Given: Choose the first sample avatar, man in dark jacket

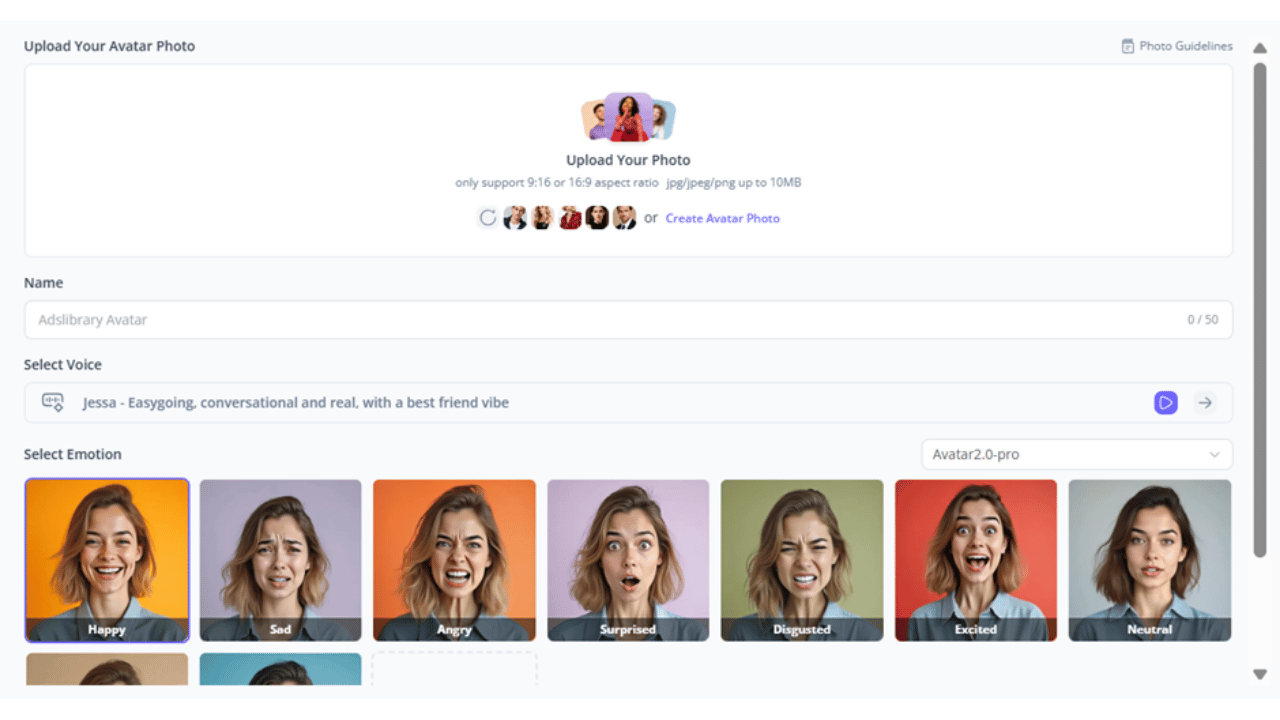Looking at the screenshot, I should (515, 218).
